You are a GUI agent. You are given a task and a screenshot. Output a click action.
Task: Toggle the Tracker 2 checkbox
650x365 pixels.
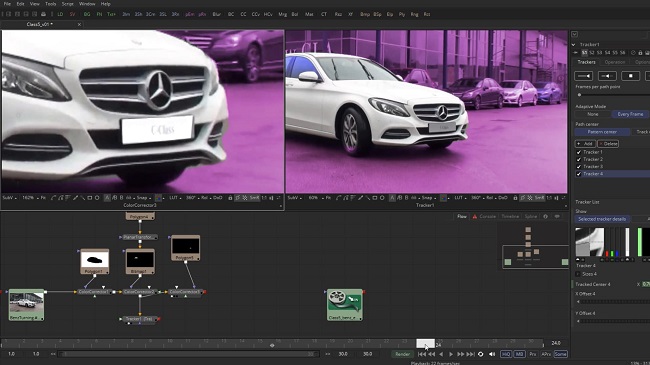(x=579, y=159)
